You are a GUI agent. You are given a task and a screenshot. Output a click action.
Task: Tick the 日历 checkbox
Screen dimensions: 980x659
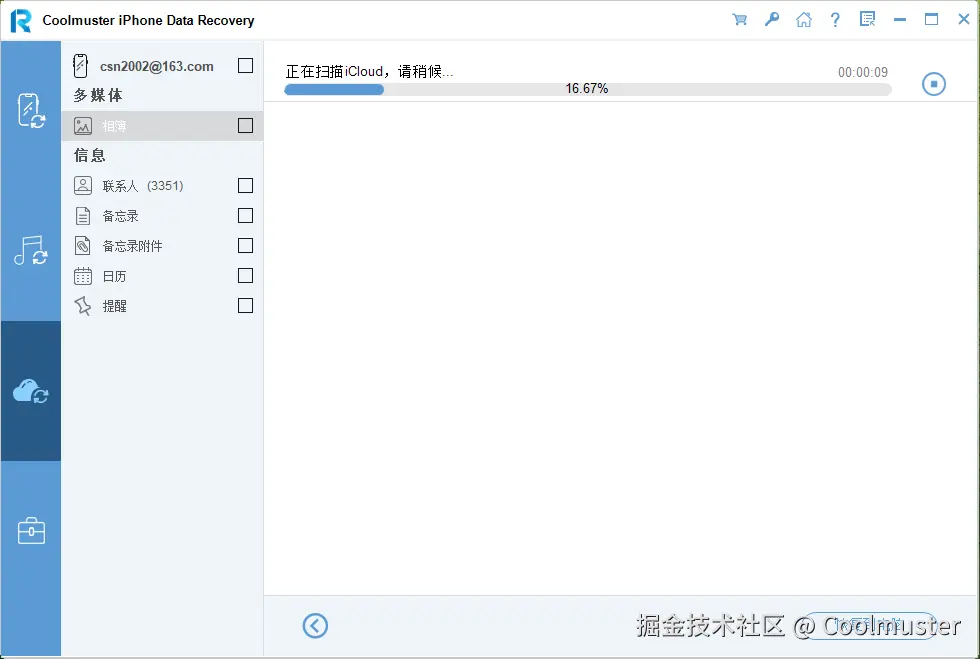pos(245,275)
